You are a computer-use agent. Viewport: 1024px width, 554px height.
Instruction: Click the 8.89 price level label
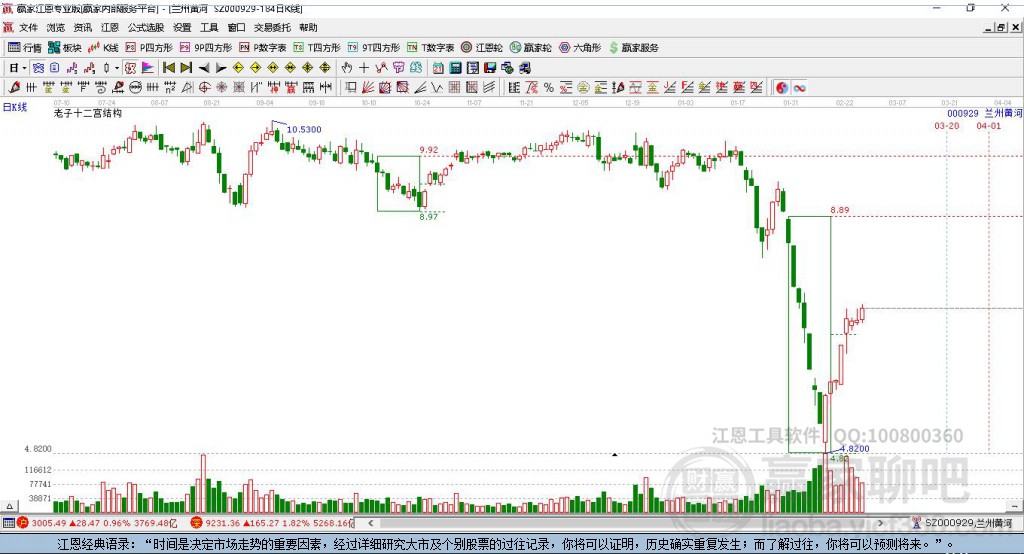tap(840, 210)
